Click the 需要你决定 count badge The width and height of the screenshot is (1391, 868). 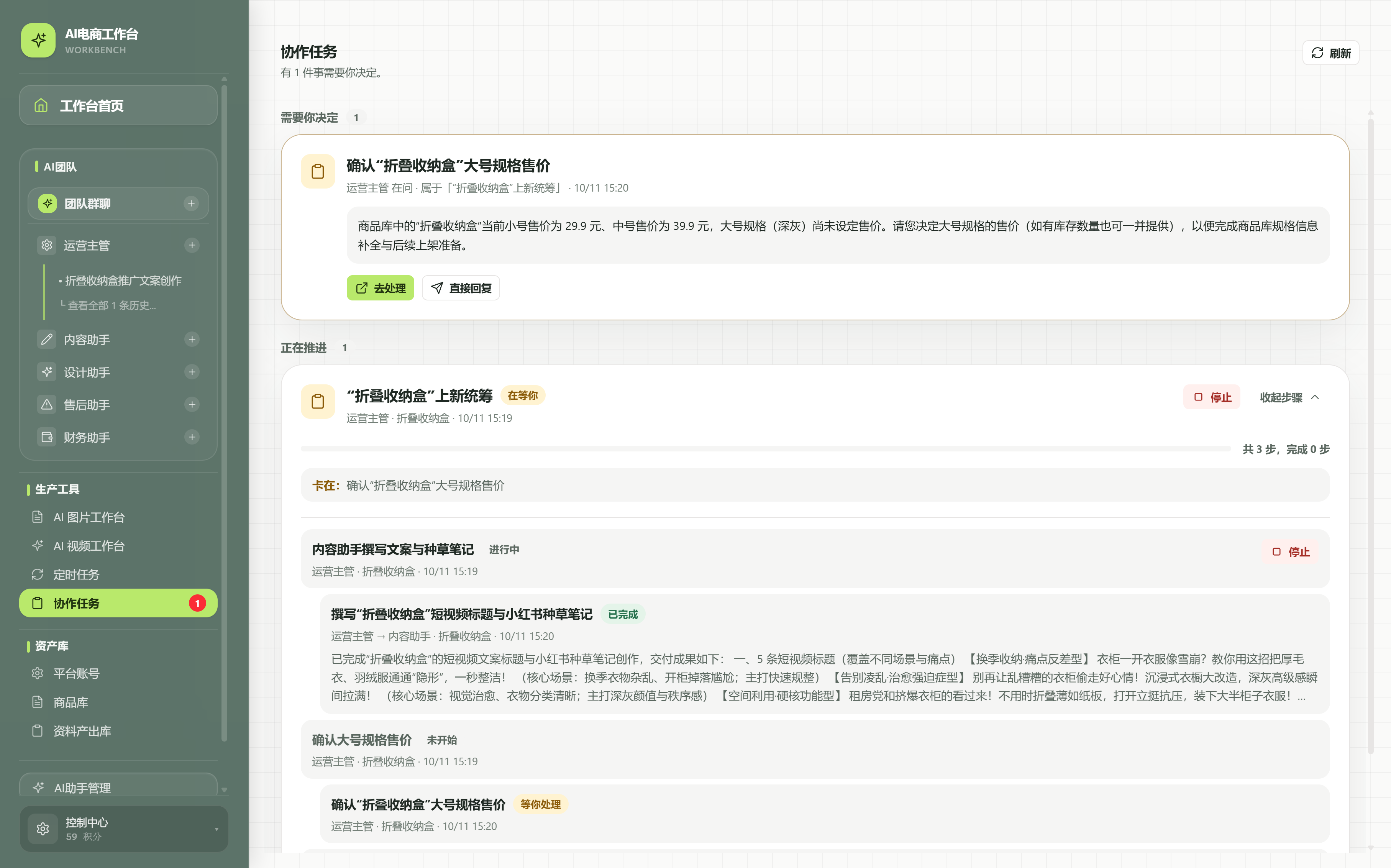click(x=356, y=118)
